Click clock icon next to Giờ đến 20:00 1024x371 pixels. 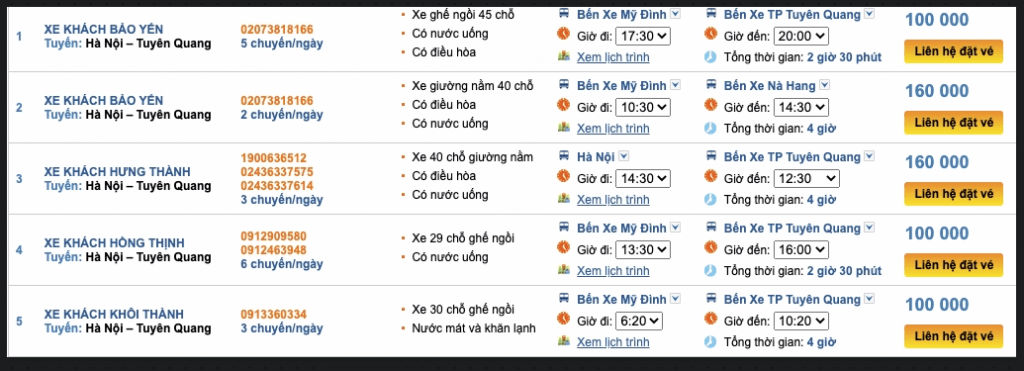coord(711,34)
